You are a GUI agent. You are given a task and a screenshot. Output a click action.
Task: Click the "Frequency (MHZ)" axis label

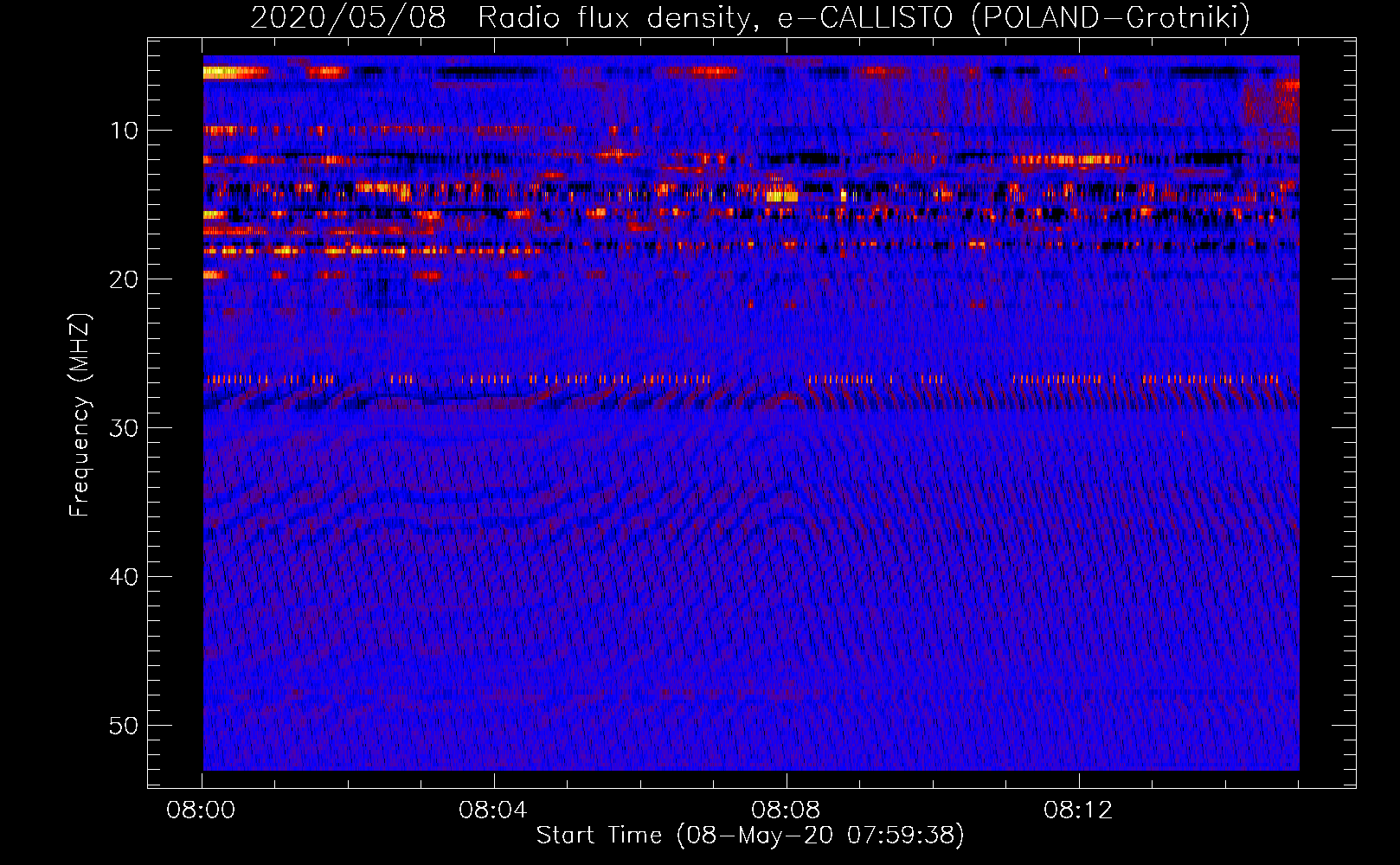pos(80,415)
